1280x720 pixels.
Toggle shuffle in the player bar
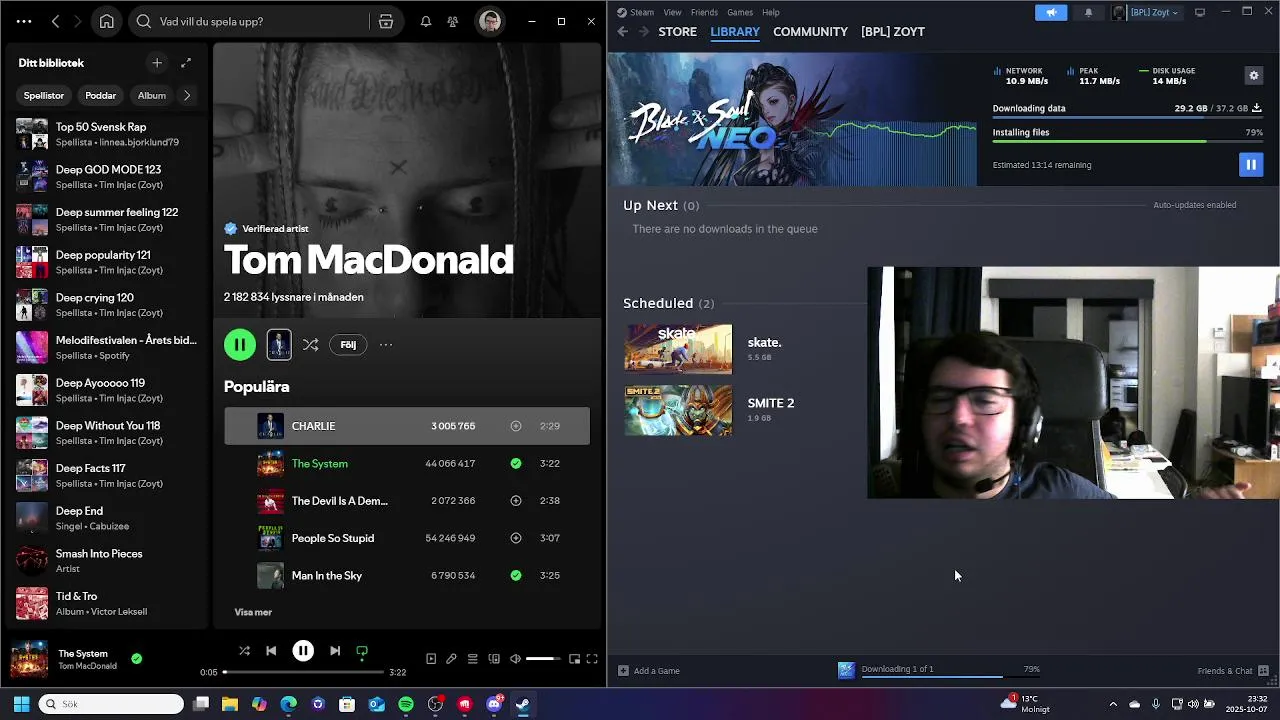(x=244, y=651)
